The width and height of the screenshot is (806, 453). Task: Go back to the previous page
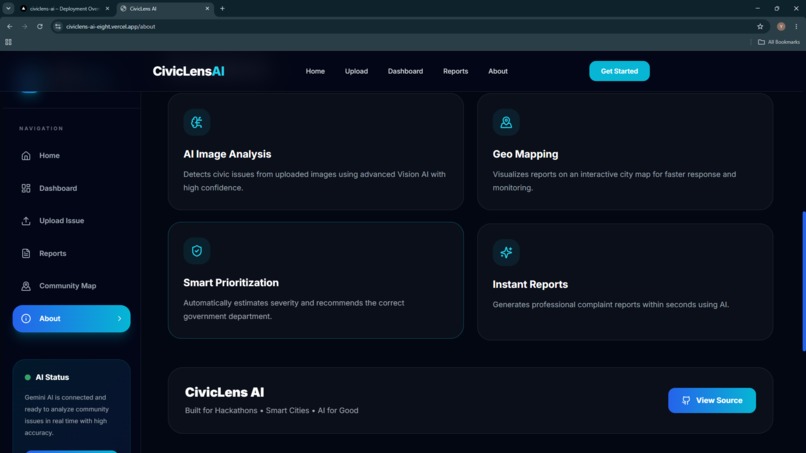tap(10, 27)
